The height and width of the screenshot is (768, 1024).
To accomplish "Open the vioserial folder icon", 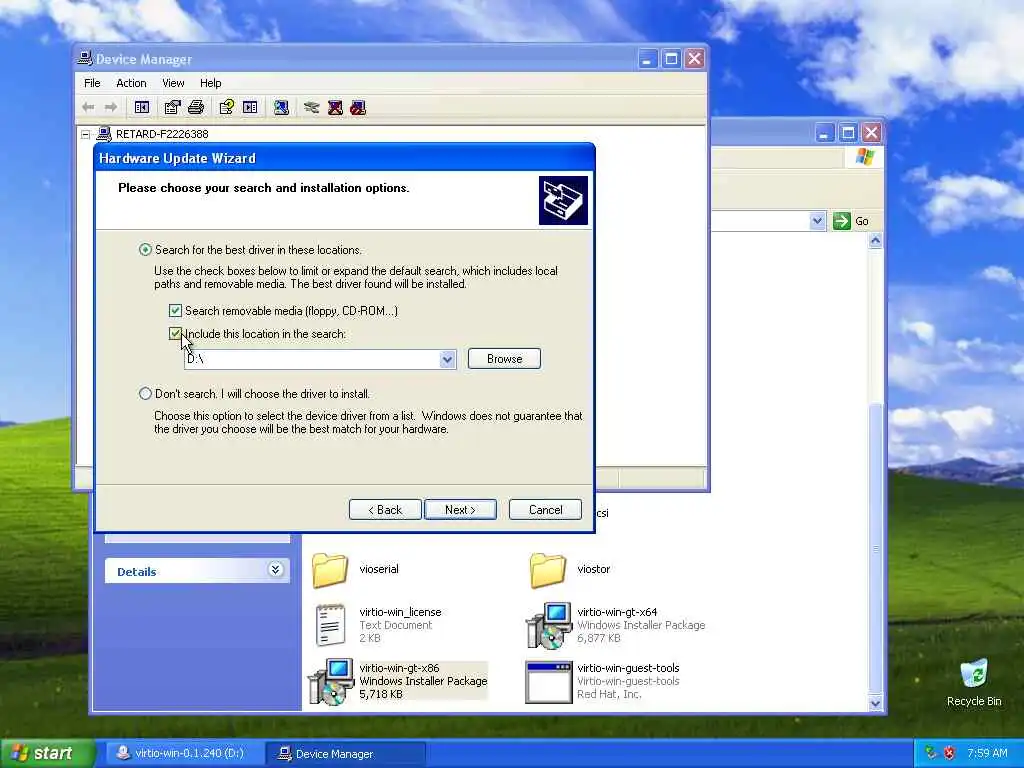I will (x=330, y=569).
